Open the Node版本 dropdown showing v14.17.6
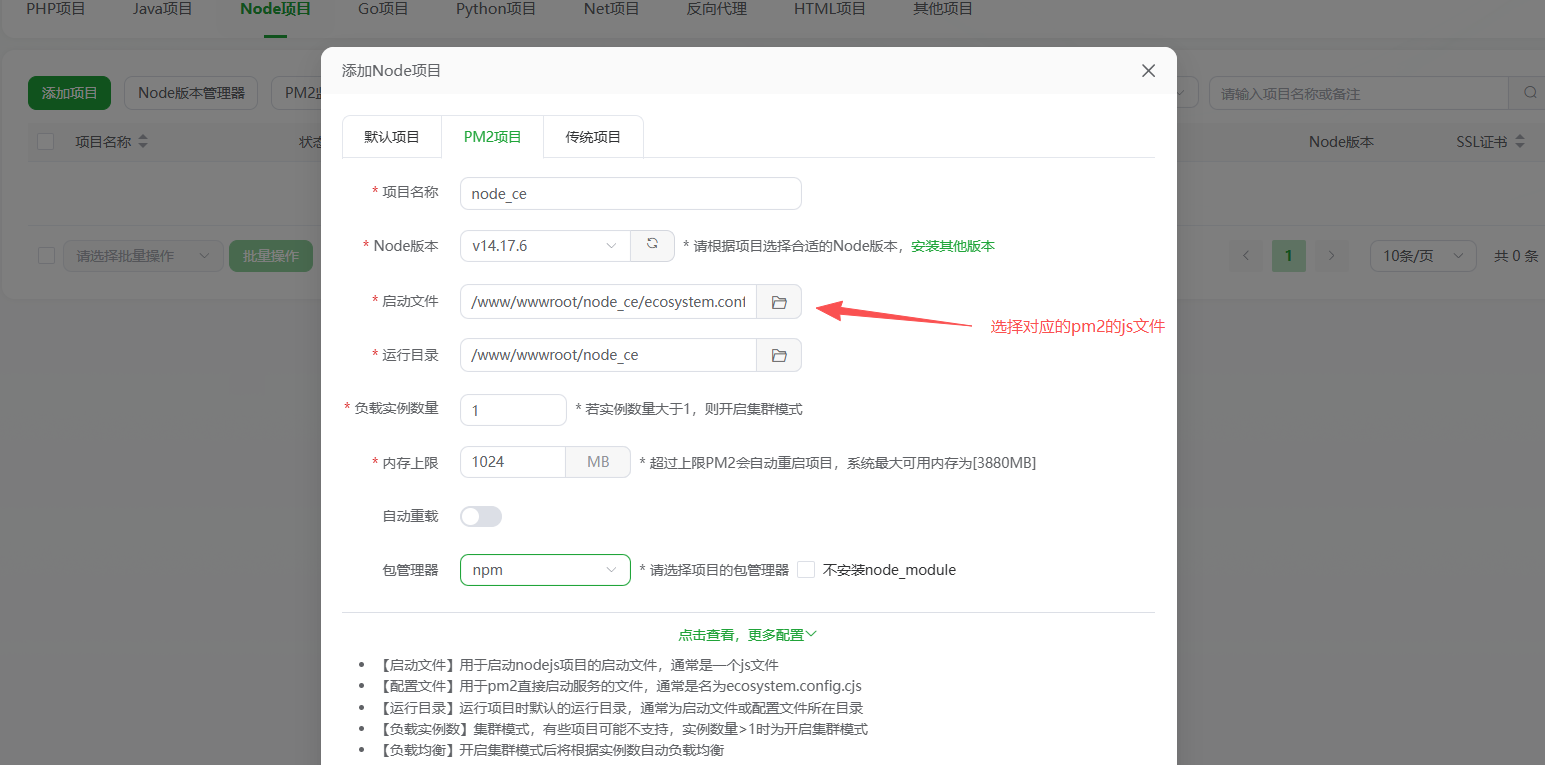Screen dimensions: 1545x765 [544, 245]
